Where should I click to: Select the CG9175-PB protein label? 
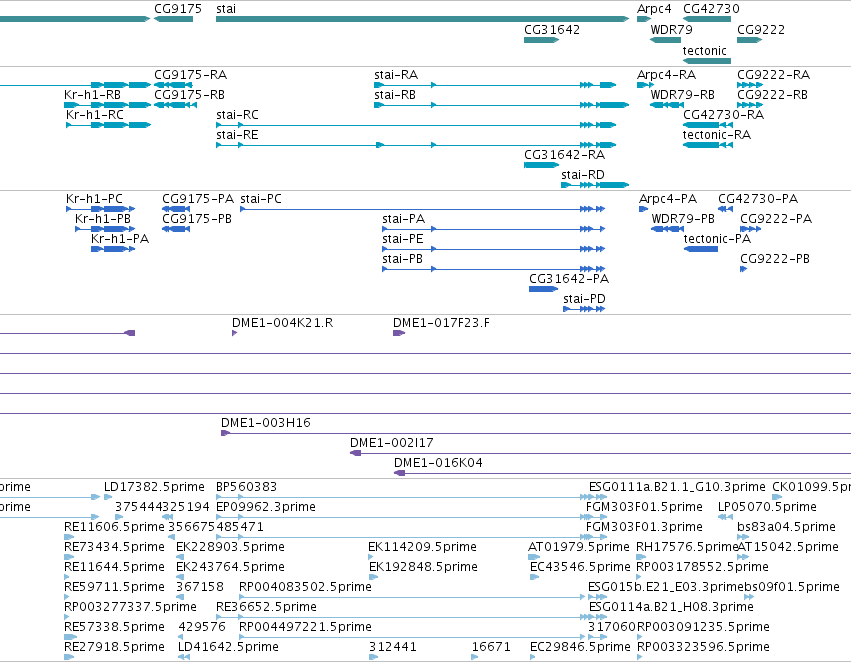pyautogui.click(x=197, y=219)
